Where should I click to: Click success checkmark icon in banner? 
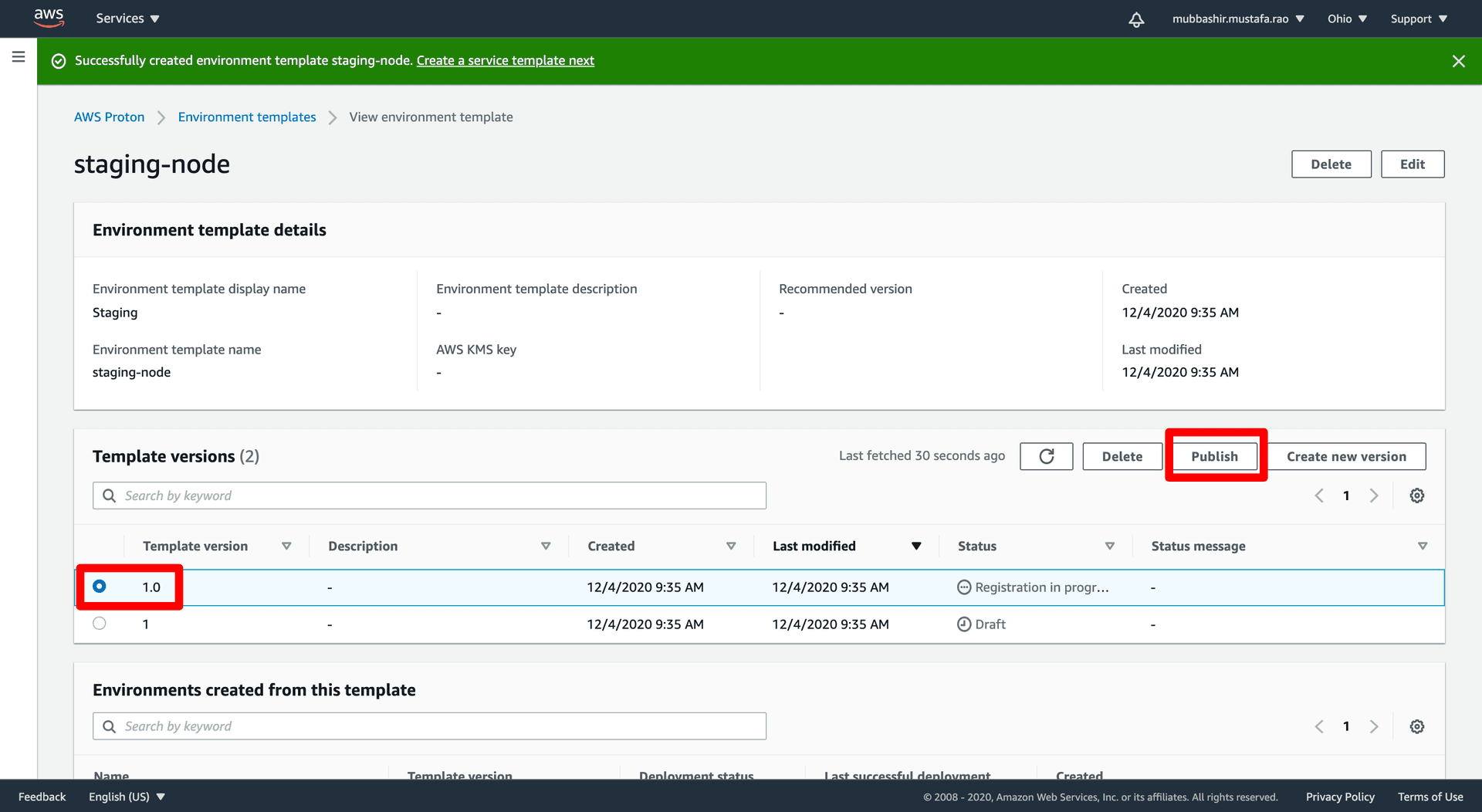tap(59, 61)
